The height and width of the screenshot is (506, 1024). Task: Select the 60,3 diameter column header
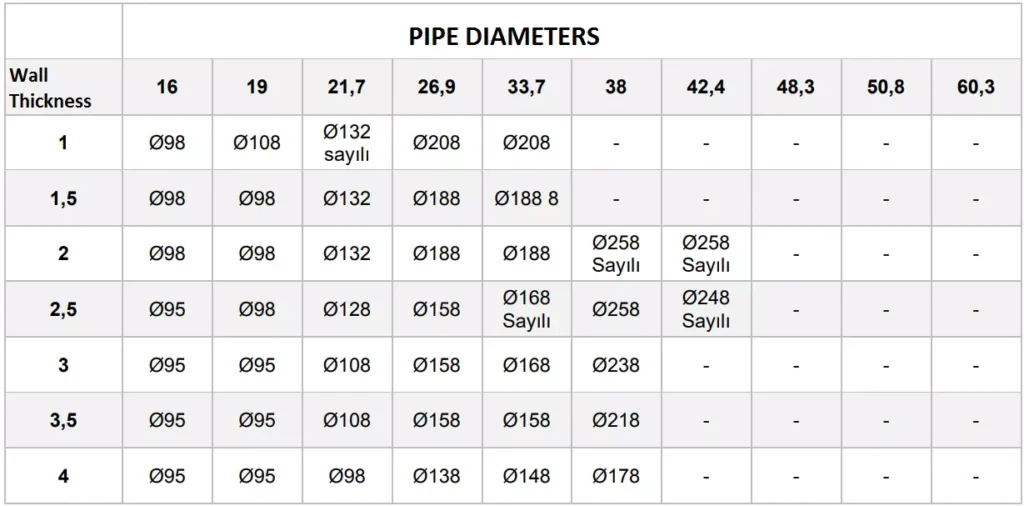[x=976, y=87]
